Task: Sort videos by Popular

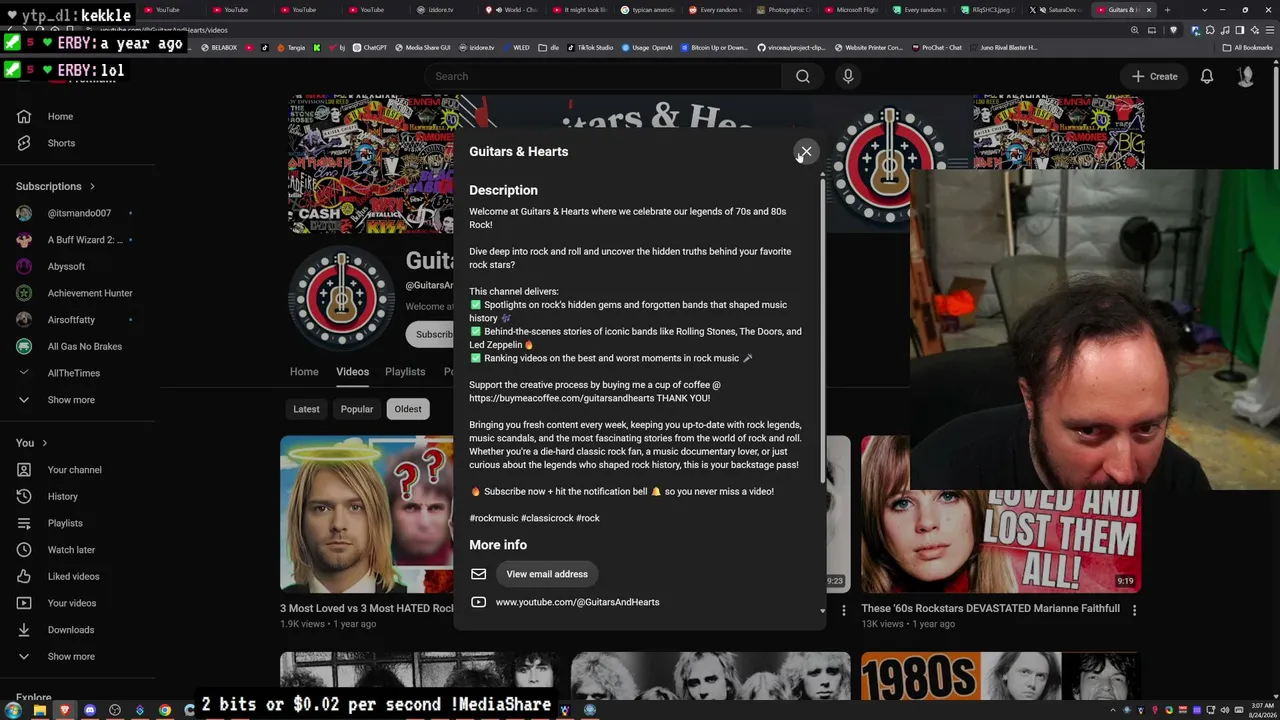Action: click(357, 409)
